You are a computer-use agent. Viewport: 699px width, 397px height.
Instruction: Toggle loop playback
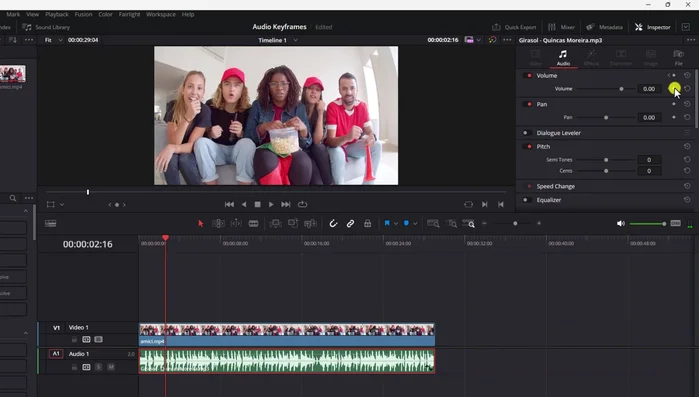point(303,205)
